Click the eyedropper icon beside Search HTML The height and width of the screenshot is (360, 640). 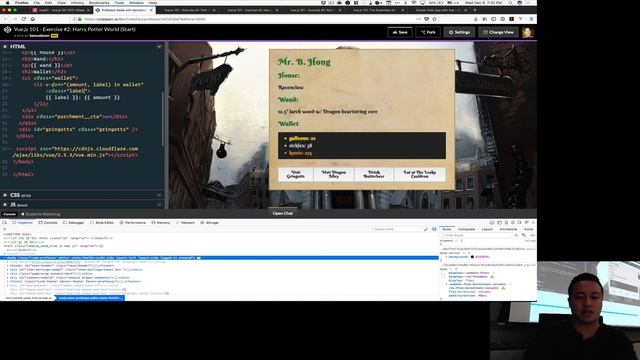coord(426,229)
